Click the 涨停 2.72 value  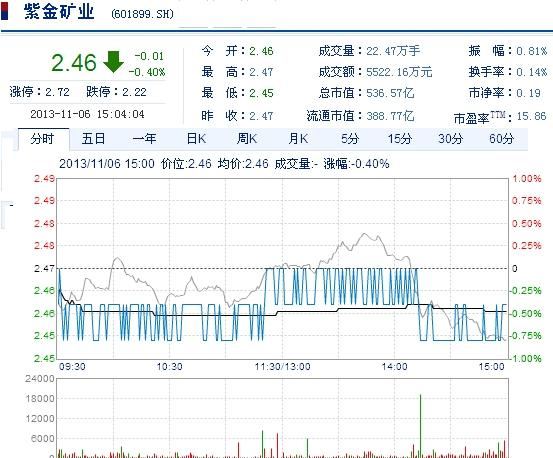coord(57,92)
